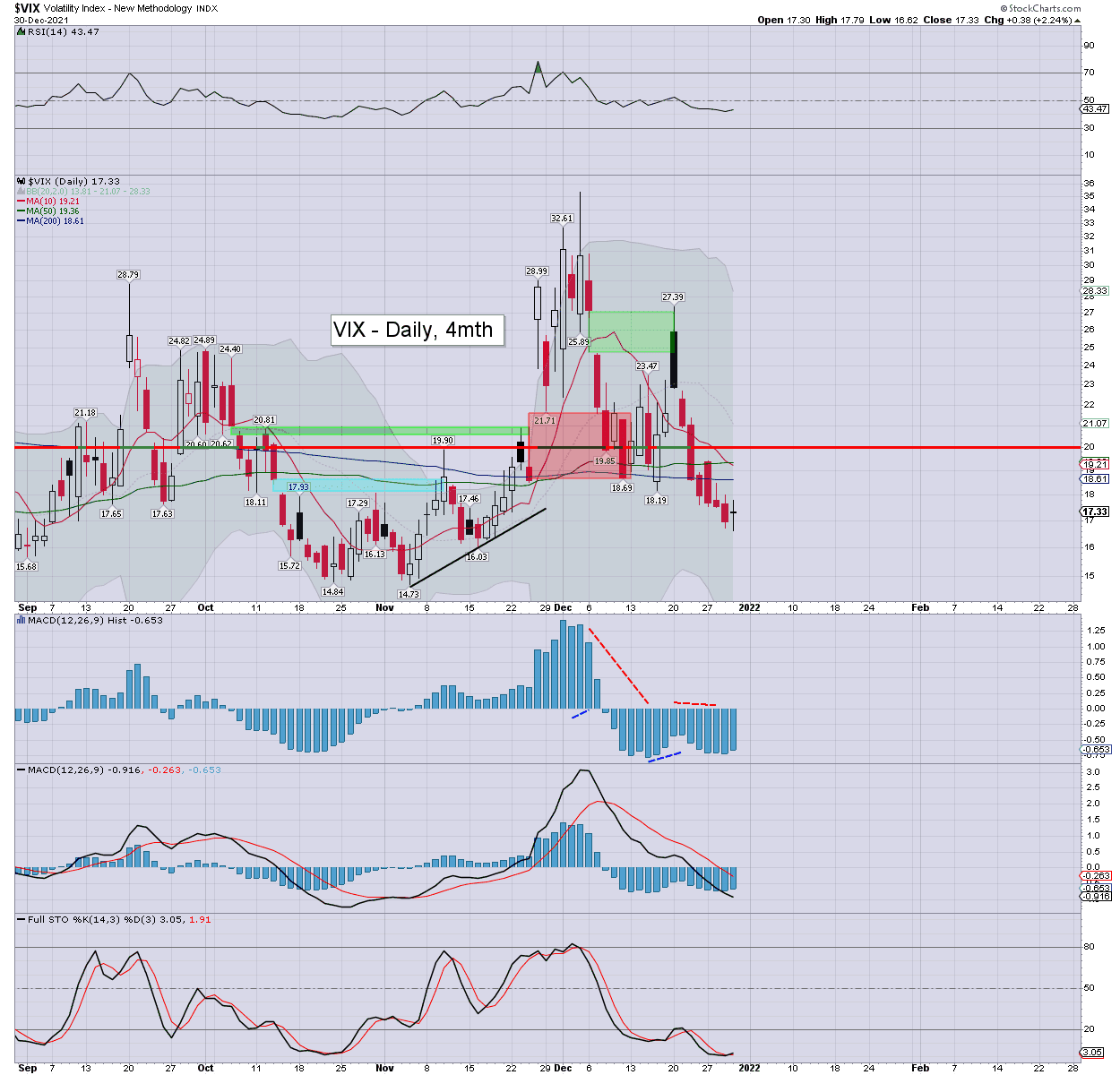Click the 17.33 last-price axis tag
This screenshot has width=1120, height=1075.
click(x=1095, y=512)
